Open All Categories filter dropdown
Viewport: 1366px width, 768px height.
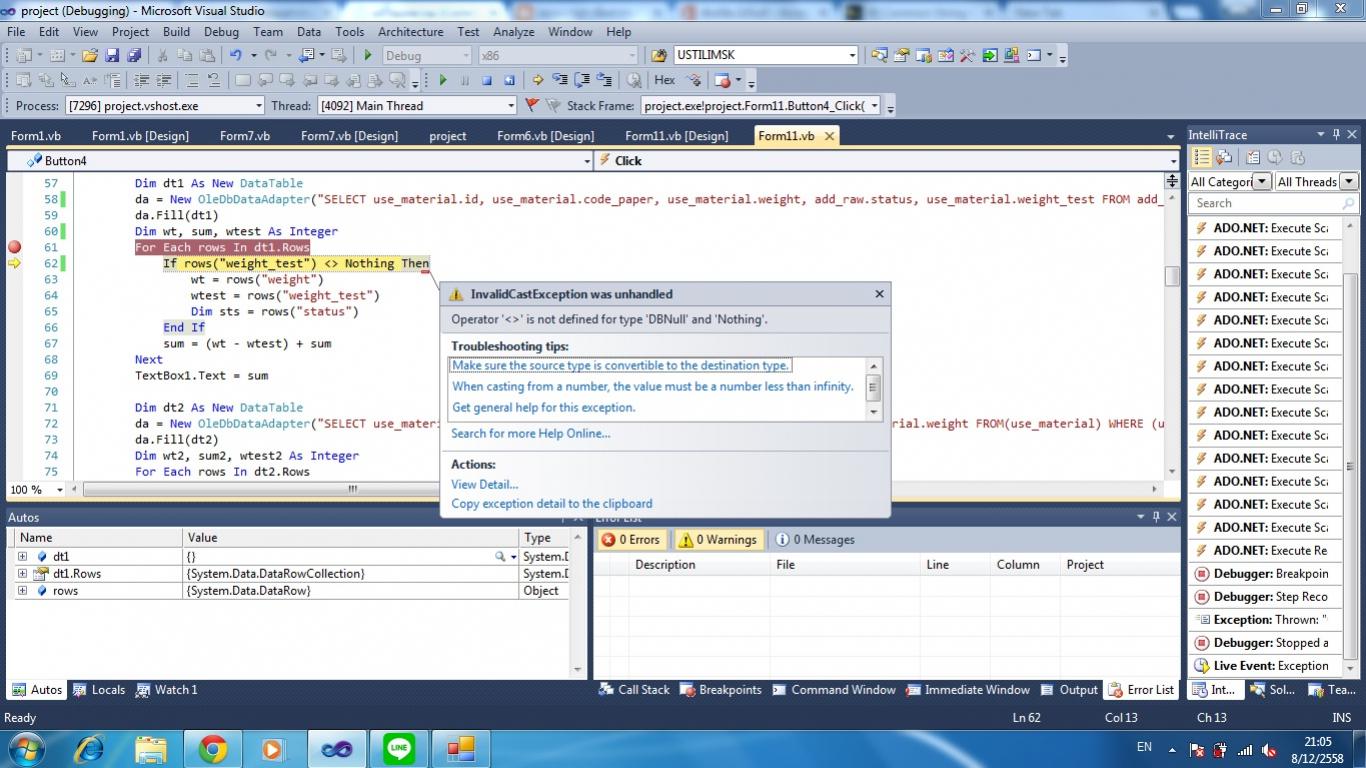pos(1262,182)
